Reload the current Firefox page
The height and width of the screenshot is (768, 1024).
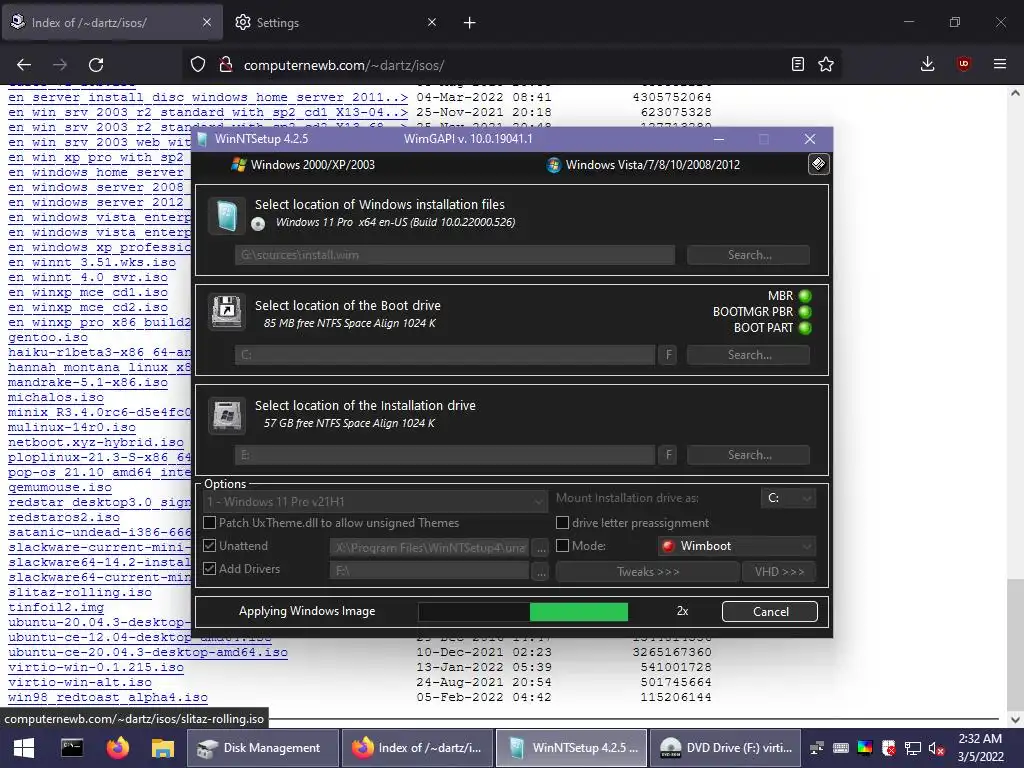[x=96, y=65]
